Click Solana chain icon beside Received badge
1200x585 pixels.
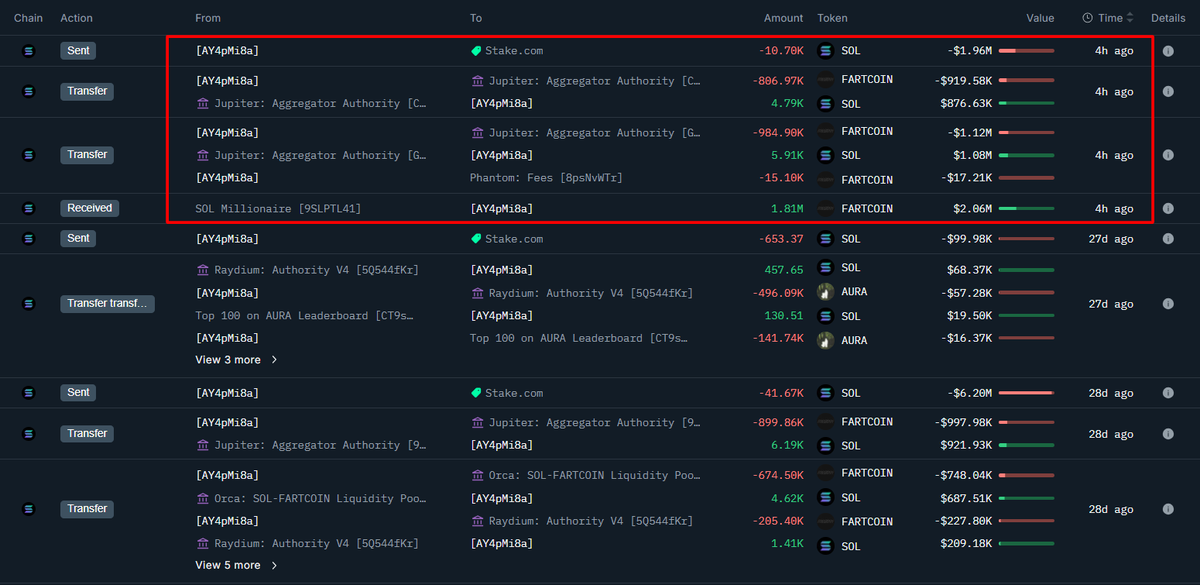click(28, 208)
